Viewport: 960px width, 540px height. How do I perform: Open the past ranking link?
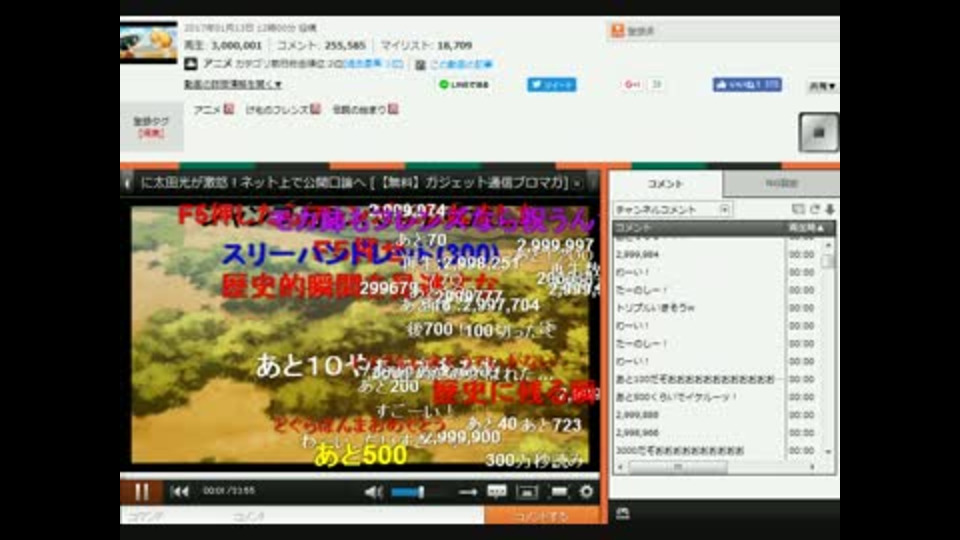click(x=374, y=64)
